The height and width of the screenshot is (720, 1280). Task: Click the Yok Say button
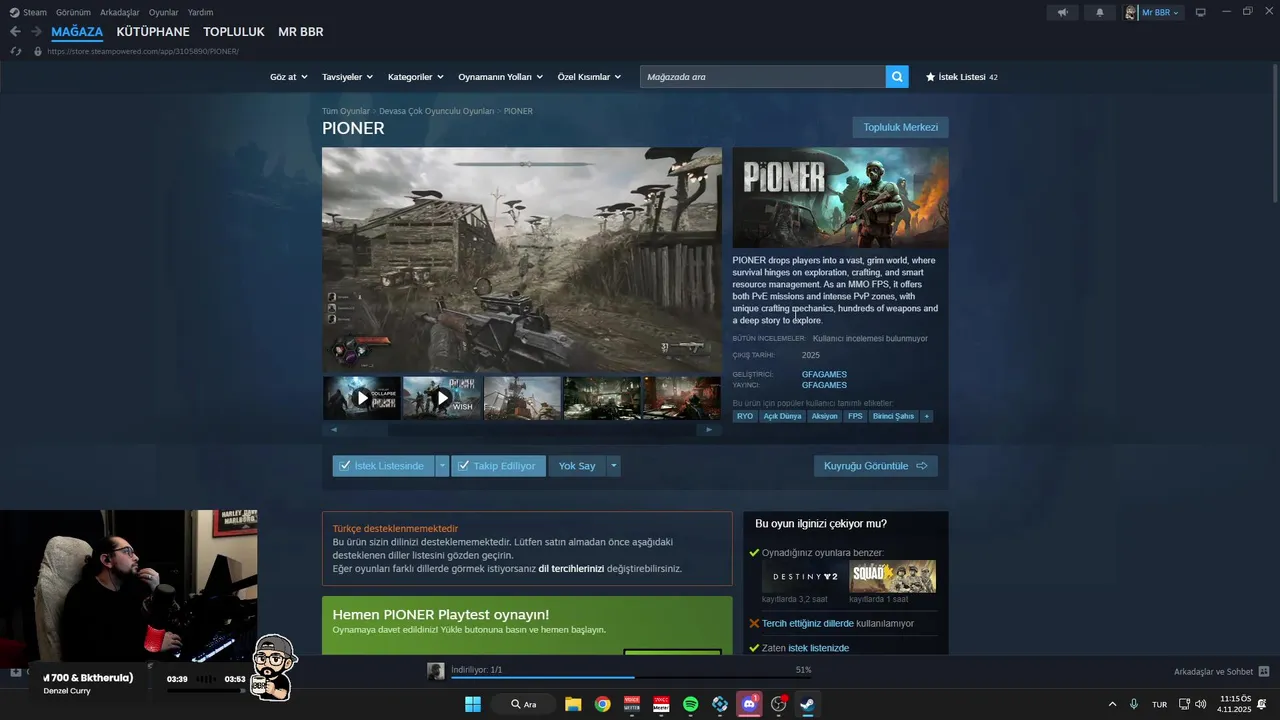(577, 466)
